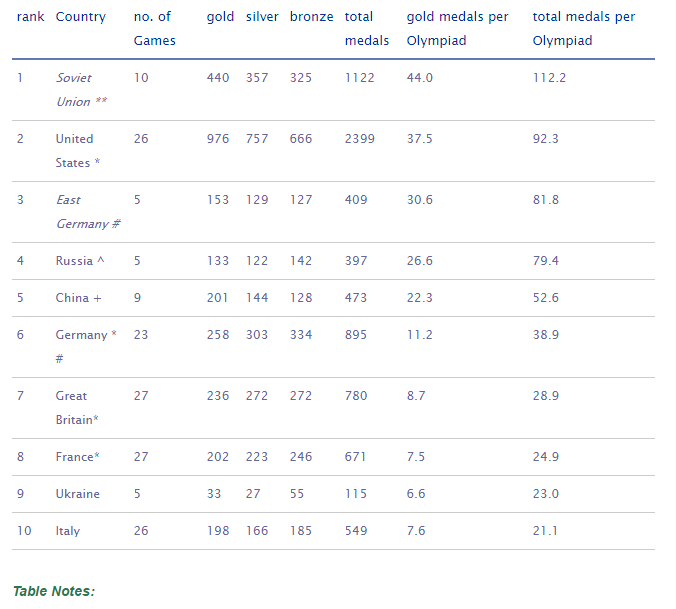Select the 'Ukraine' country cell

[78, 494]
